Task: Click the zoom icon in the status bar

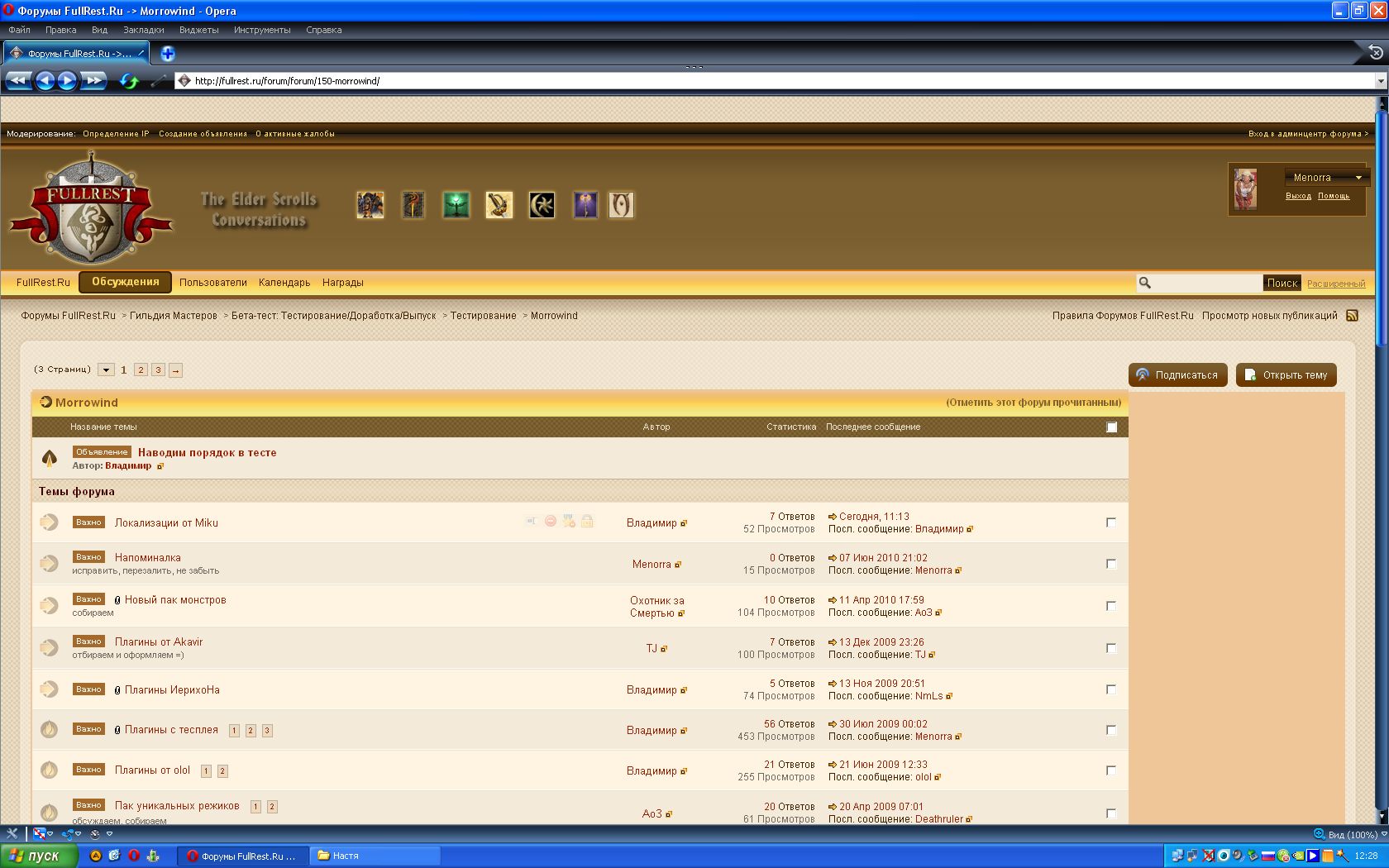Action: (1320, 834)
